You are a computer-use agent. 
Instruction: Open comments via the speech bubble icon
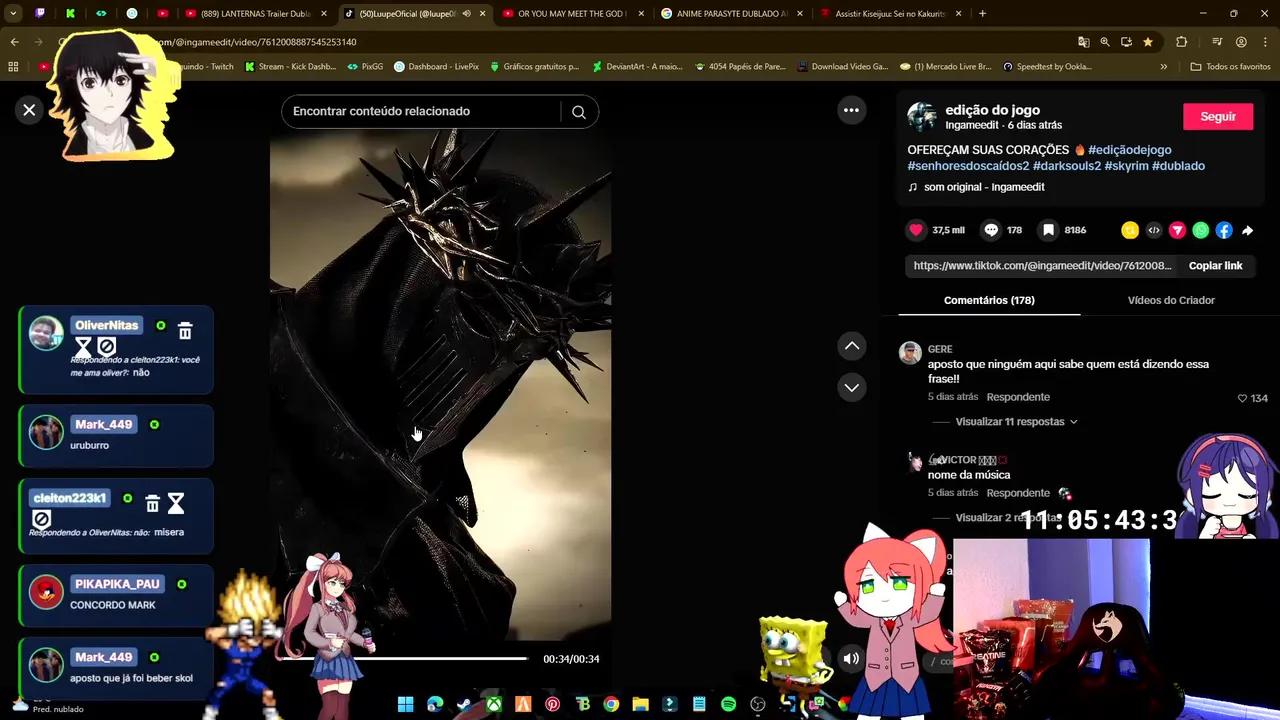(x=991, y=230)
